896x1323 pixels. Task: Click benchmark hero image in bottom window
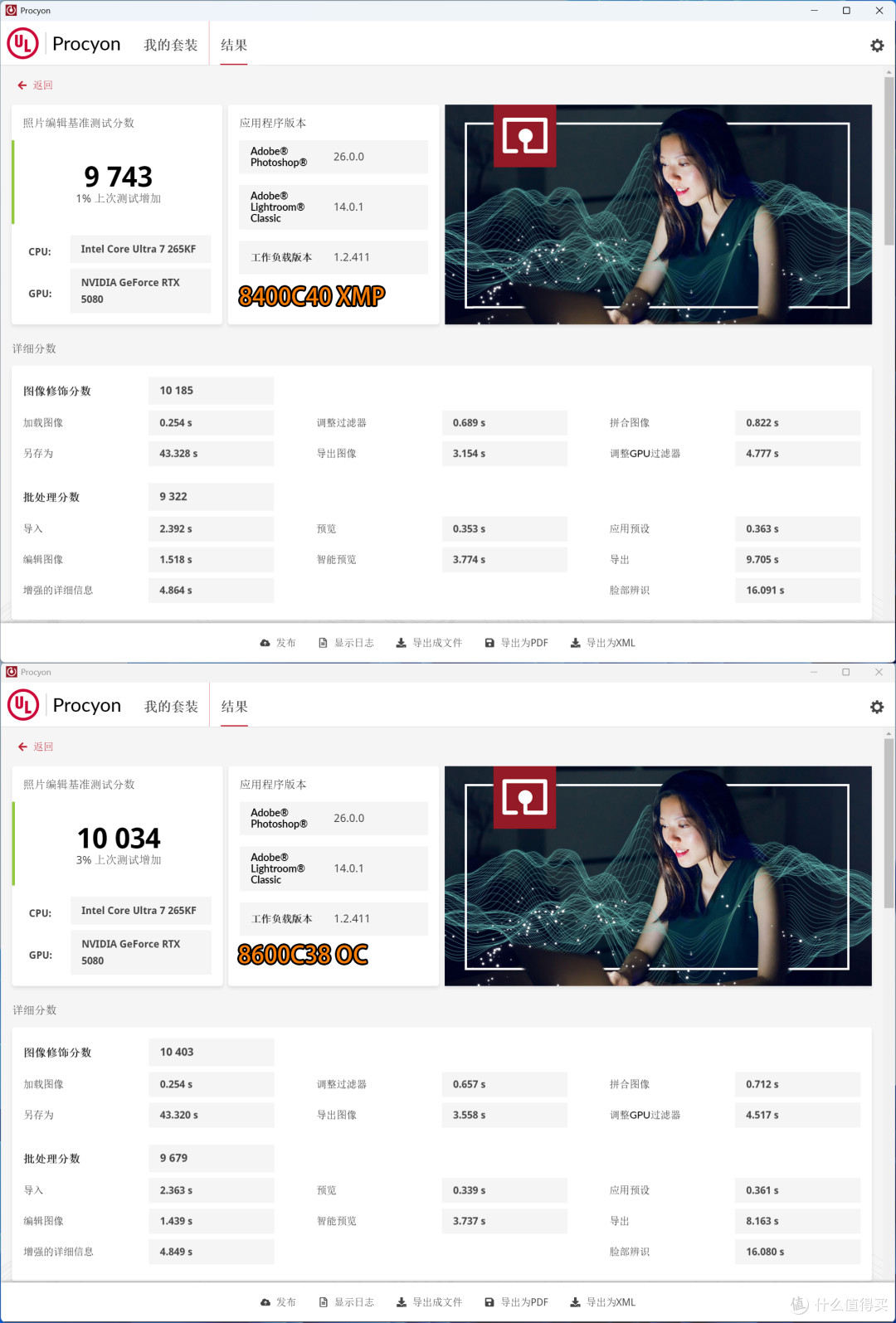click(658, 876)
